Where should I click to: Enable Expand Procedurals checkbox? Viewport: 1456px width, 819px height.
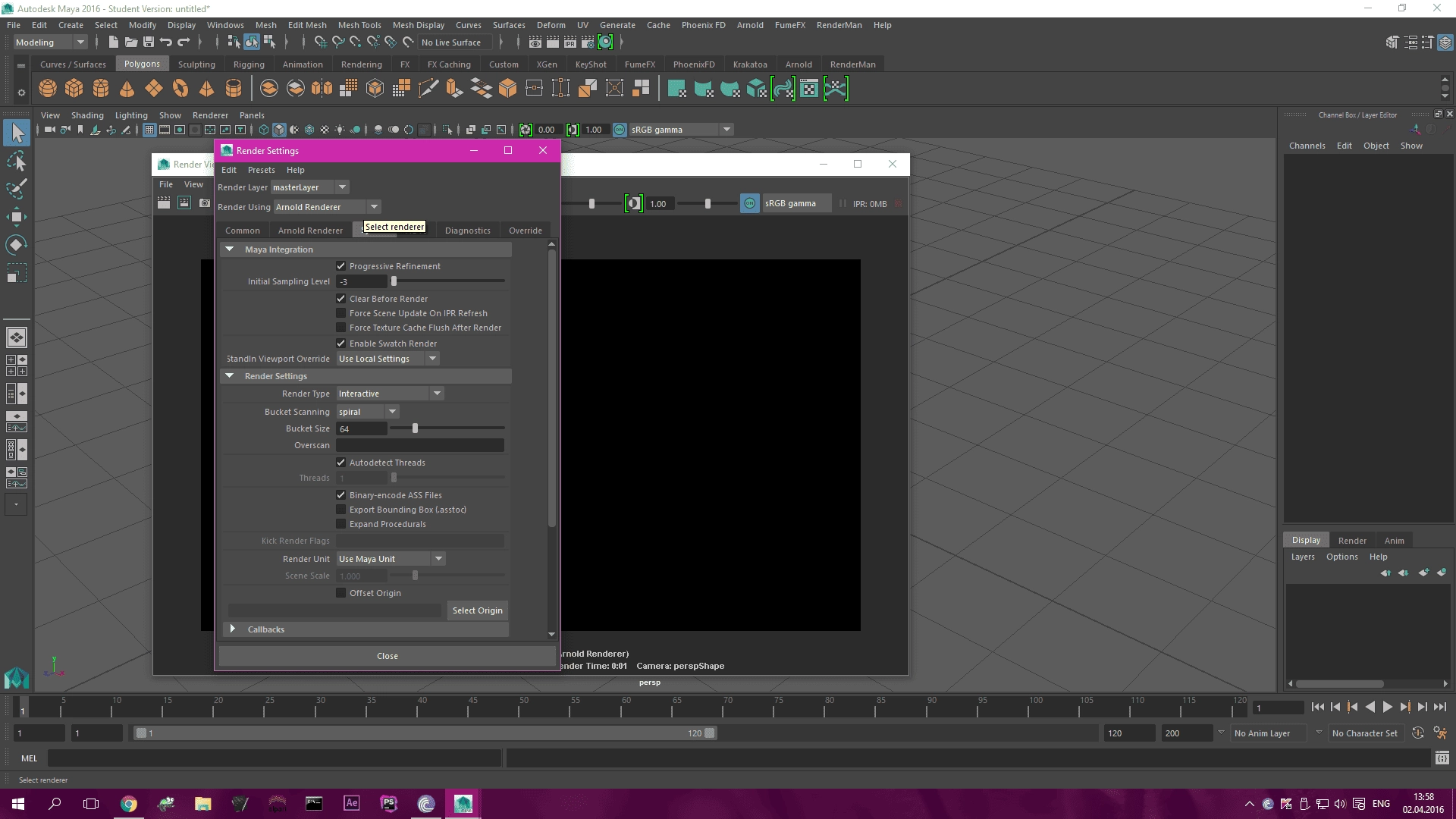click(x=341, y=524)
